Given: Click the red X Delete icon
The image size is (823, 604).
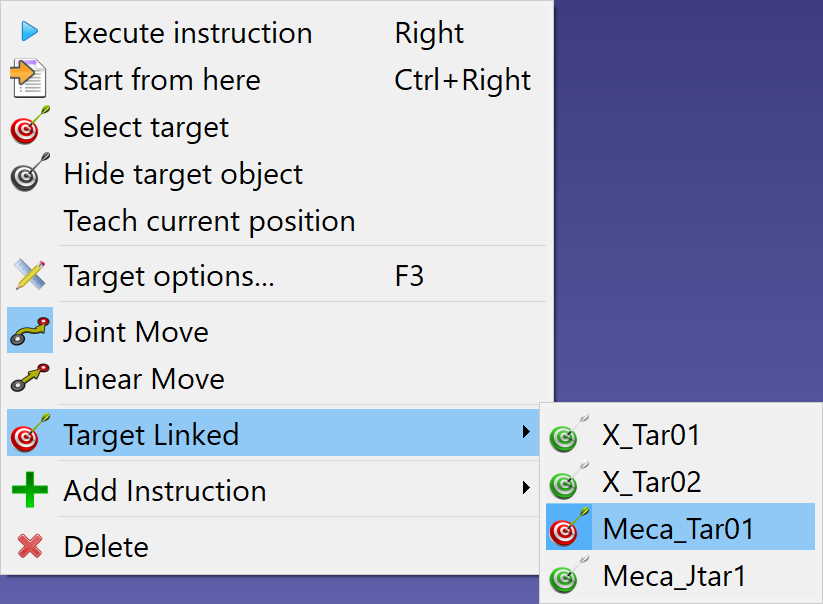Looking at the screenshot, I should [30, 546].
